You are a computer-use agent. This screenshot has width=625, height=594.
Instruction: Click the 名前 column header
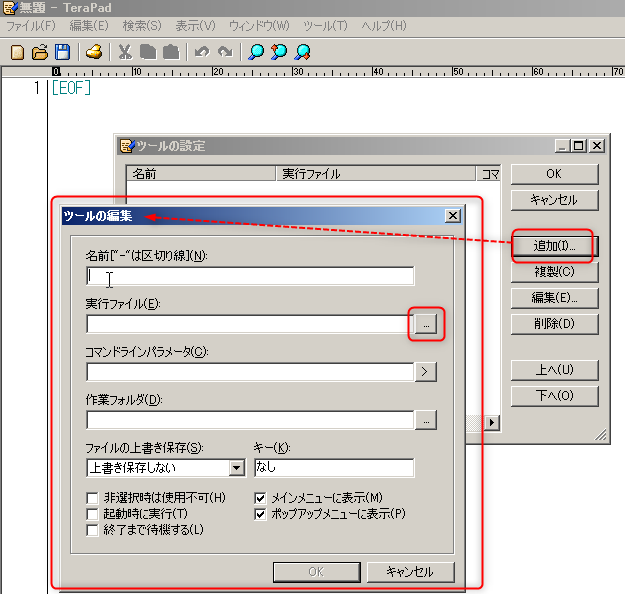point(201,174)
